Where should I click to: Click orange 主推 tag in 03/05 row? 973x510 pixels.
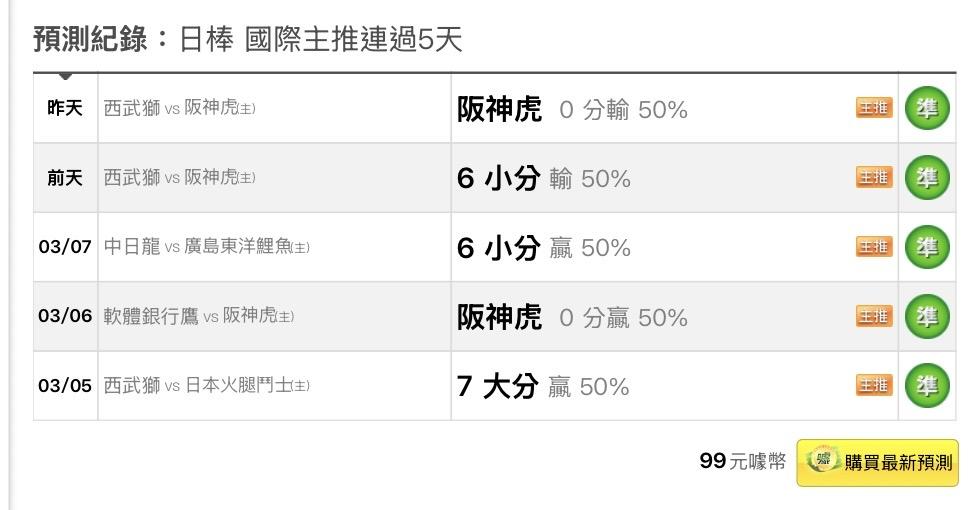pyautogui.click(x=874, y=385)
